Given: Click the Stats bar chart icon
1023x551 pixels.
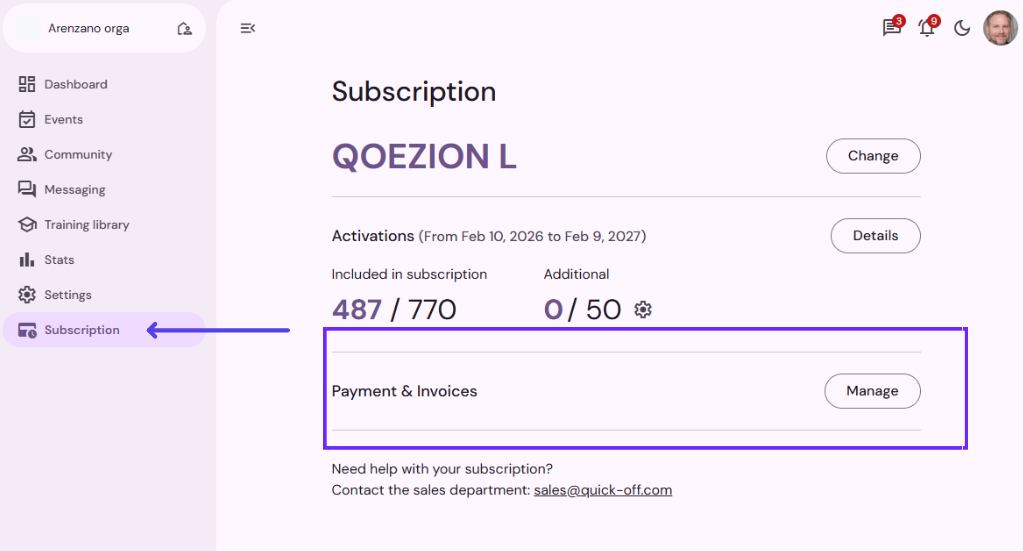Looking at the screenshot, I should click(27, 260).
